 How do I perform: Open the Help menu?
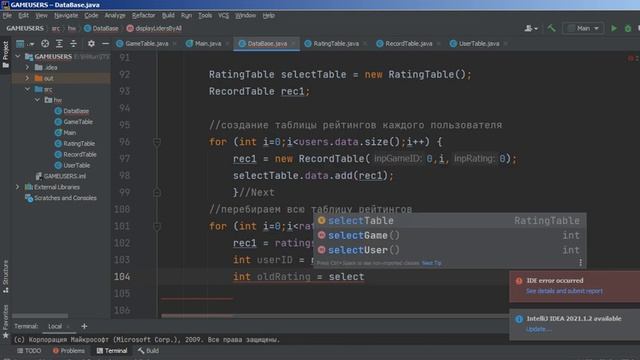268,16
